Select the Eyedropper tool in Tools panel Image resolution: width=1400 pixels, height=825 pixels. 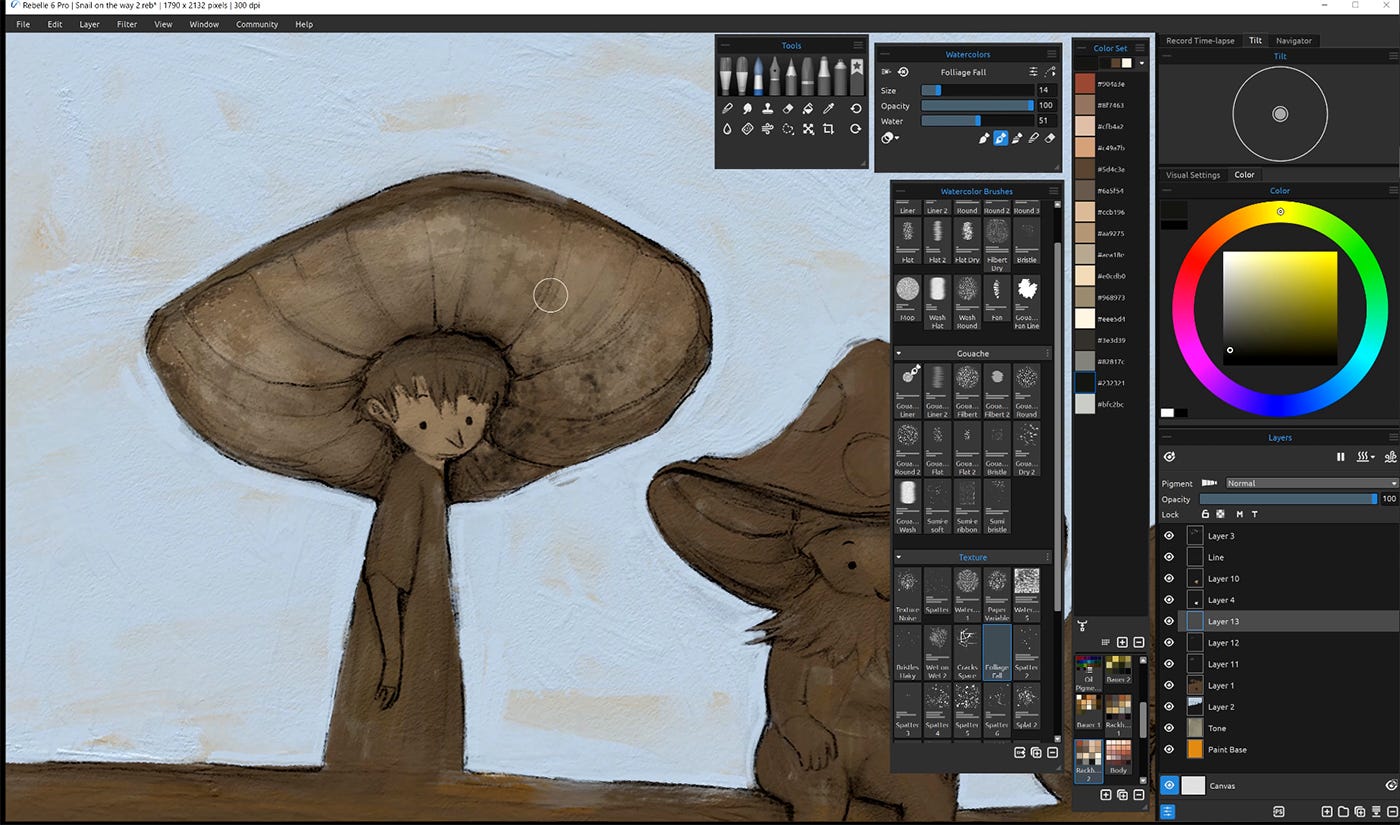coord(828,108)
